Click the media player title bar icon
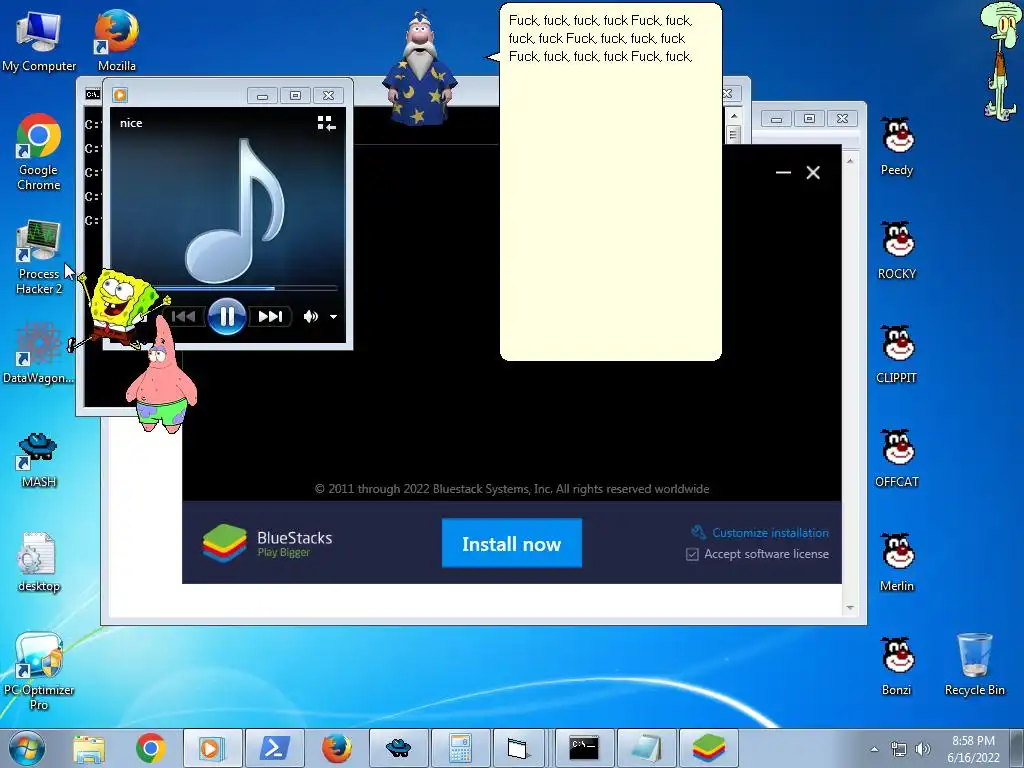This screenshot has height=768, width=1024. click(x=120, y=95)
